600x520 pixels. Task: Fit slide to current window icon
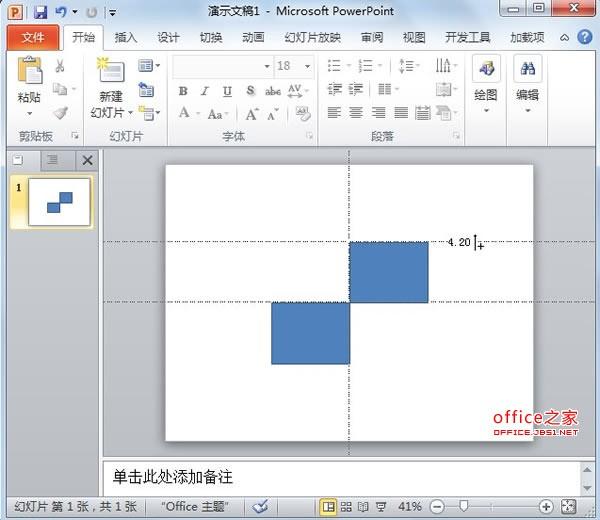pyautogui.click(x=568, y=507)
